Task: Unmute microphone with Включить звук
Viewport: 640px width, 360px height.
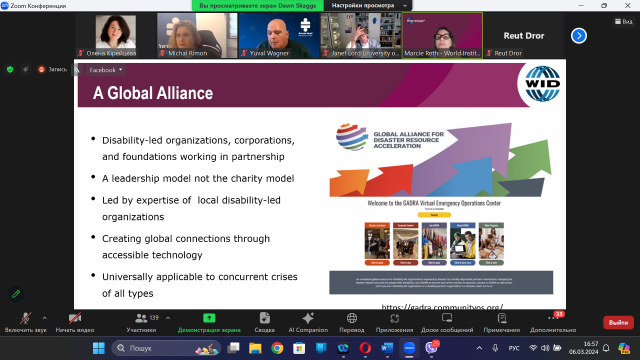Action: click(x=26, y=322)
